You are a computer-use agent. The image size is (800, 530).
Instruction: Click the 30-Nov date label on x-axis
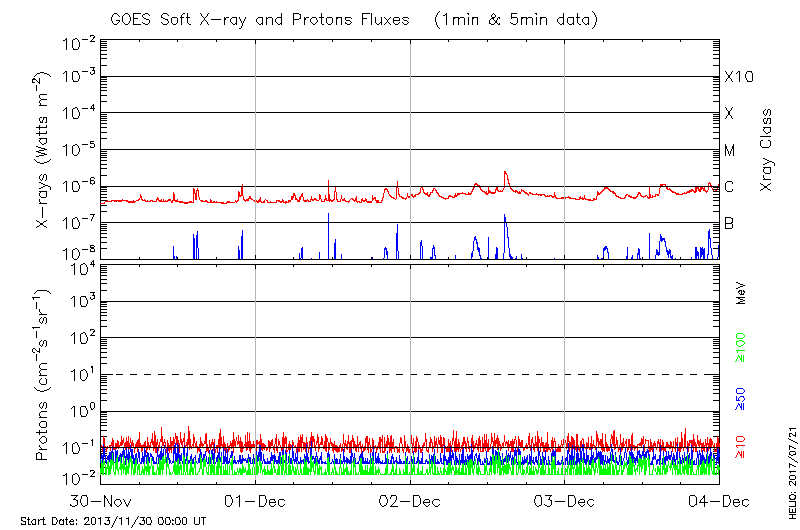click(x=100, y=500)
